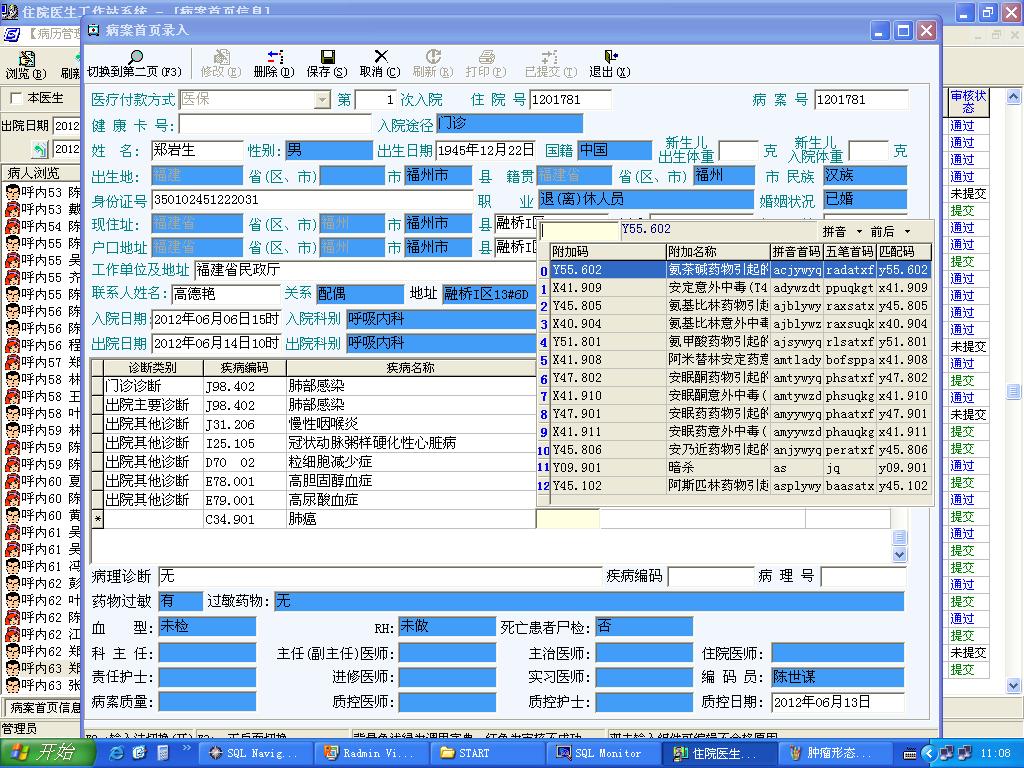Click the 民族 field showing 汉族
The width and height of the screenshot is (1024, 768).
[865, 175]
